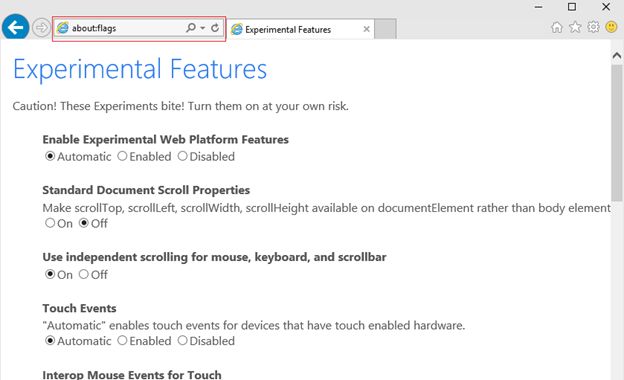This screenshot has width=624, height=380.
Task: Click the search magnifier in address bar
Action: (x=191, y=27)
